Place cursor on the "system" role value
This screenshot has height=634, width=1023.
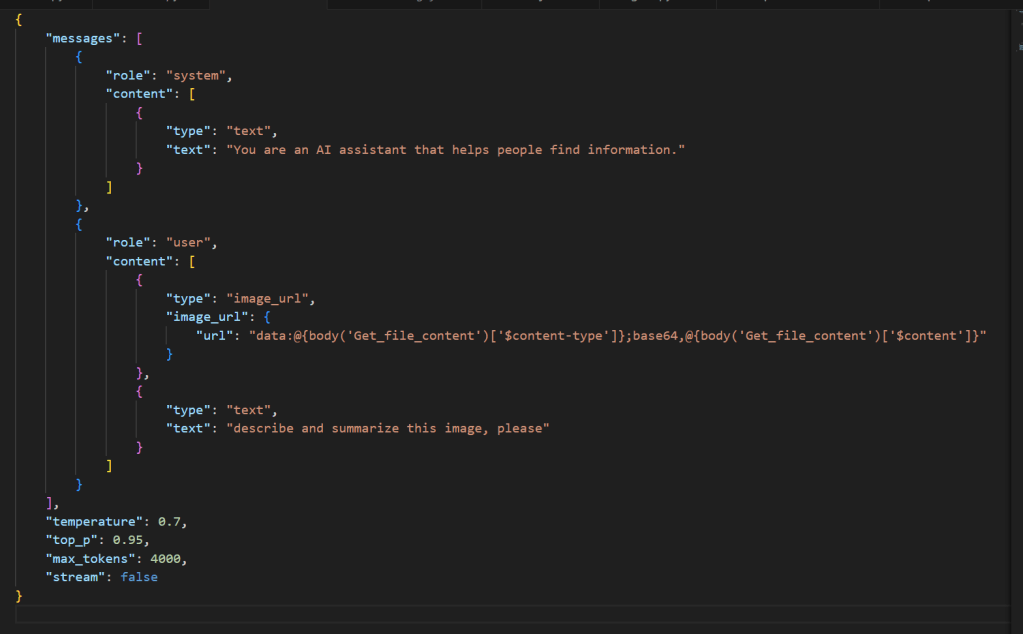(198, 75)
